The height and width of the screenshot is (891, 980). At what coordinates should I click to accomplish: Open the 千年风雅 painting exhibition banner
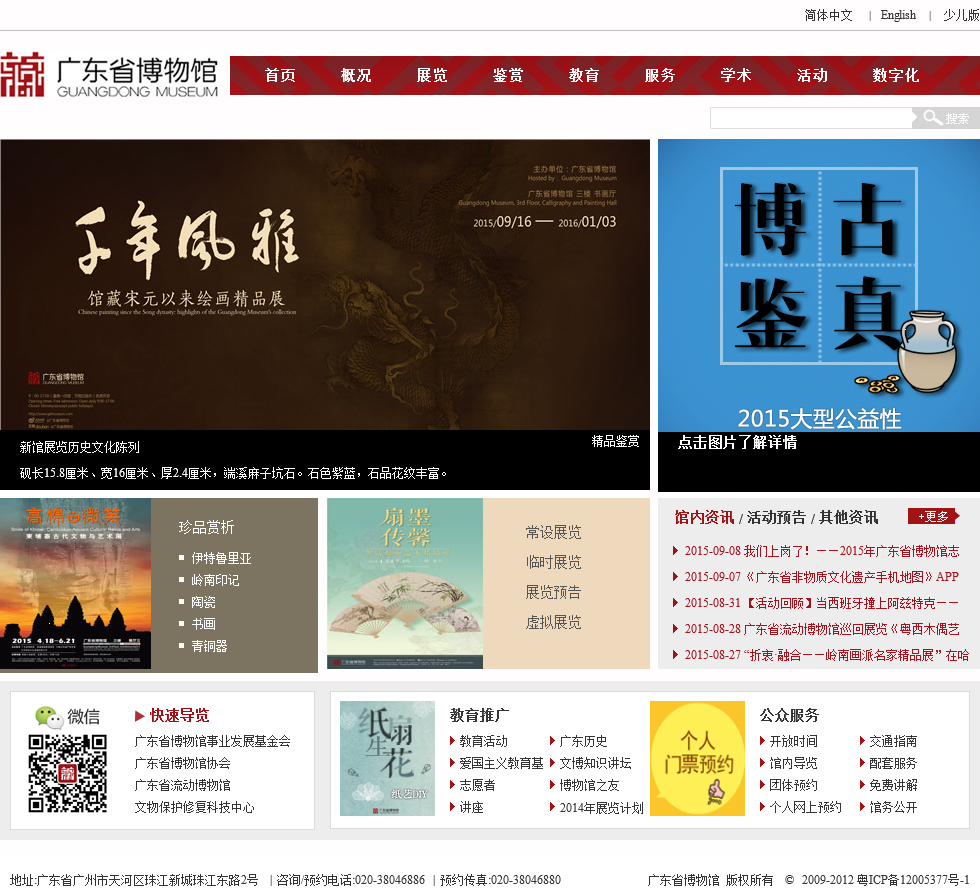click(x=325, y=284)
